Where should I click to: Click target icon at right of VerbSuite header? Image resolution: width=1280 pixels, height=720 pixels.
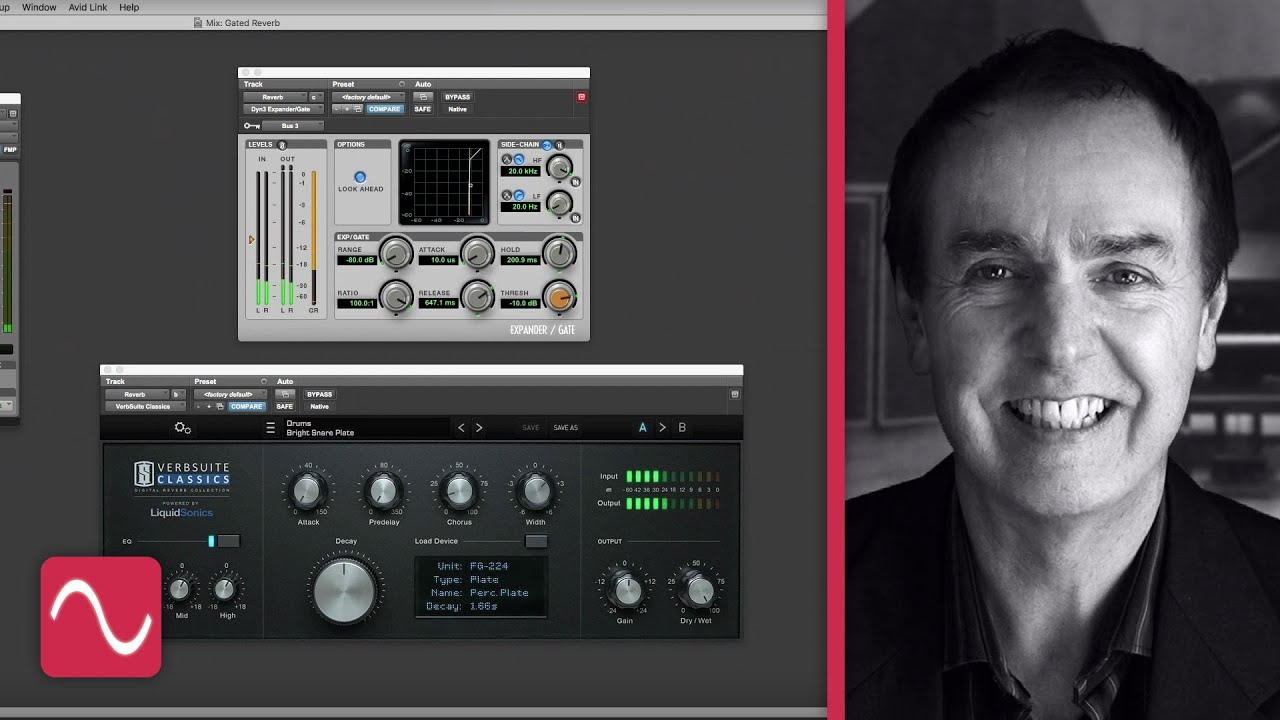pyautogui.click(x=734, y=394)
